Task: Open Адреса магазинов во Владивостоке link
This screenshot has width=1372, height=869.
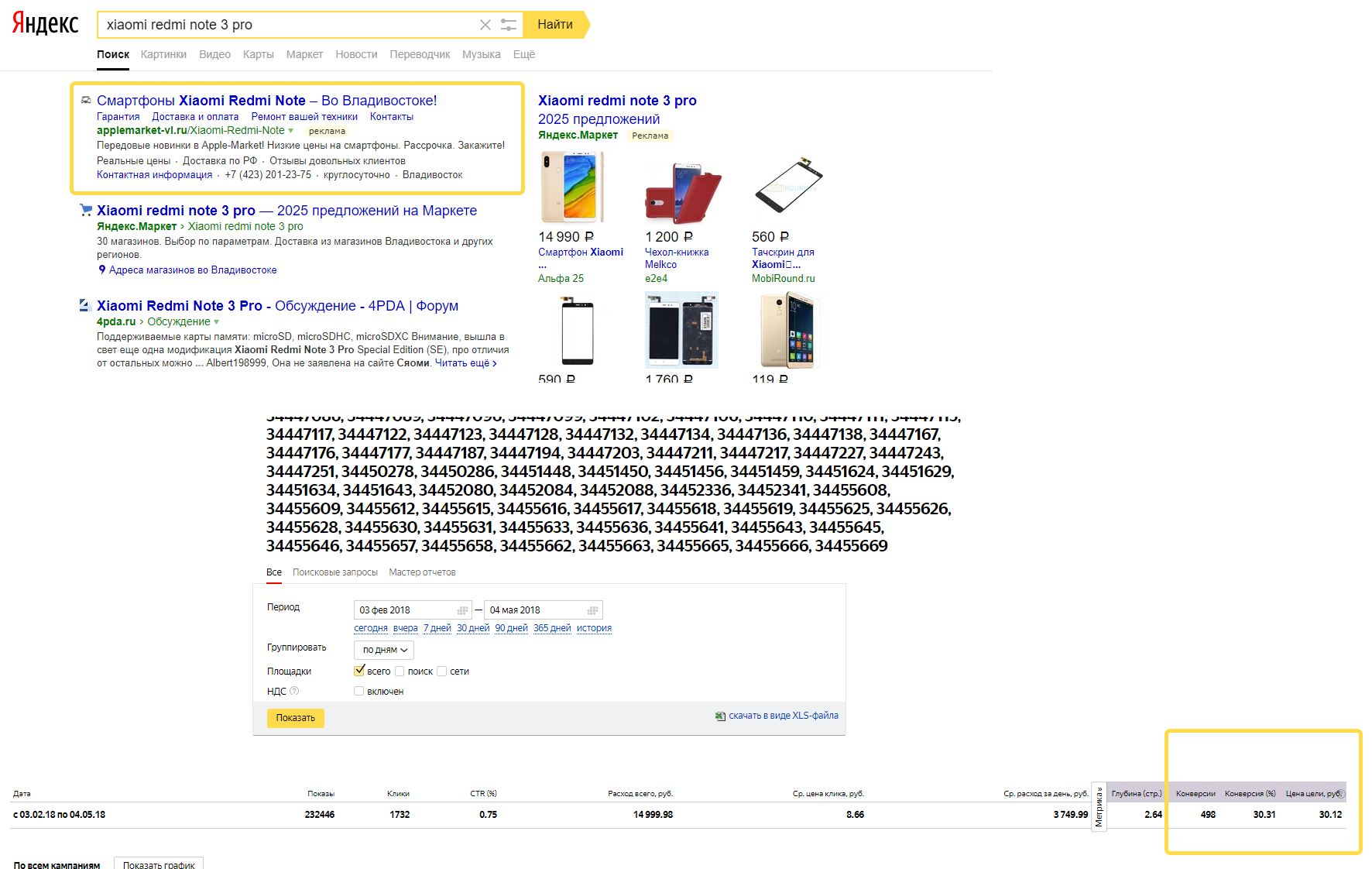Action: pyautogui.click(x=193, y=270)
